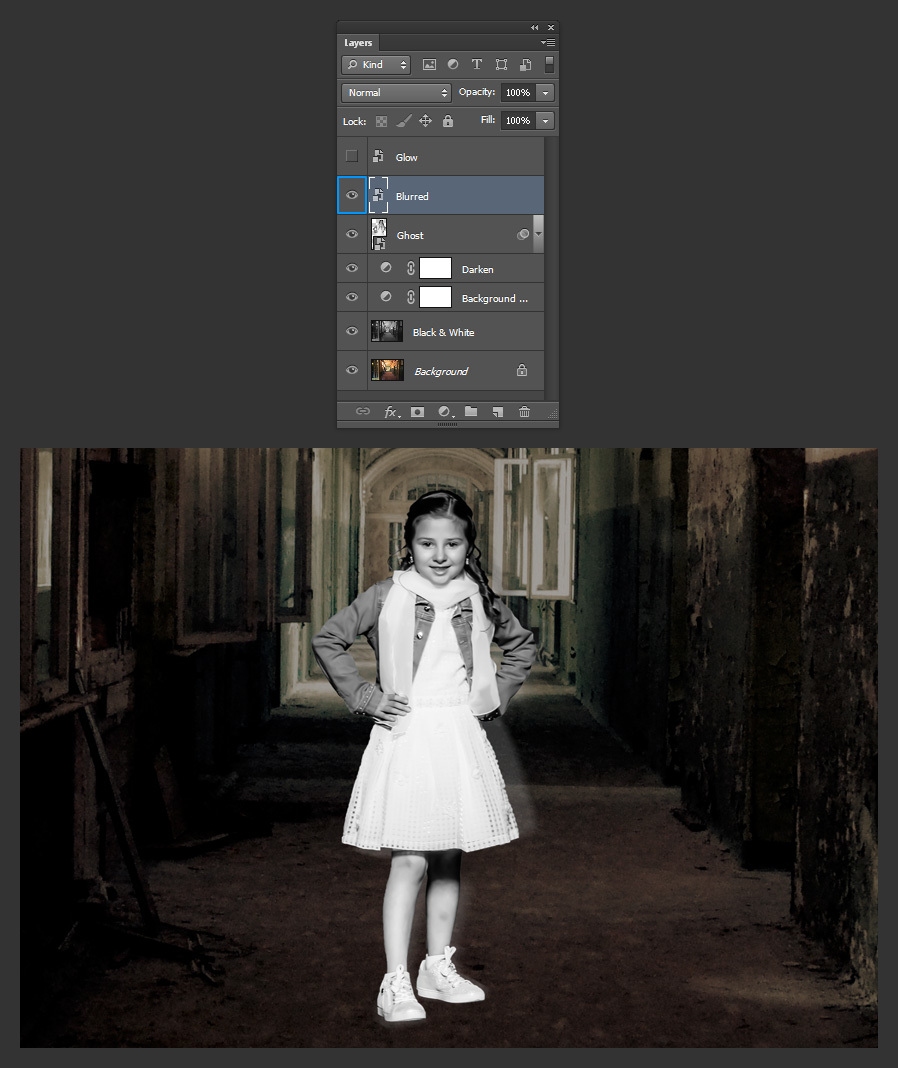Select the italic Background layer name
Viewport: 898px width, 1068px height.
(442, 371)
